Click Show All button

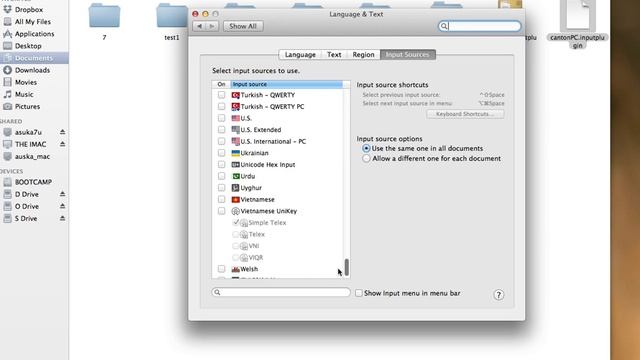click(243, 26)
